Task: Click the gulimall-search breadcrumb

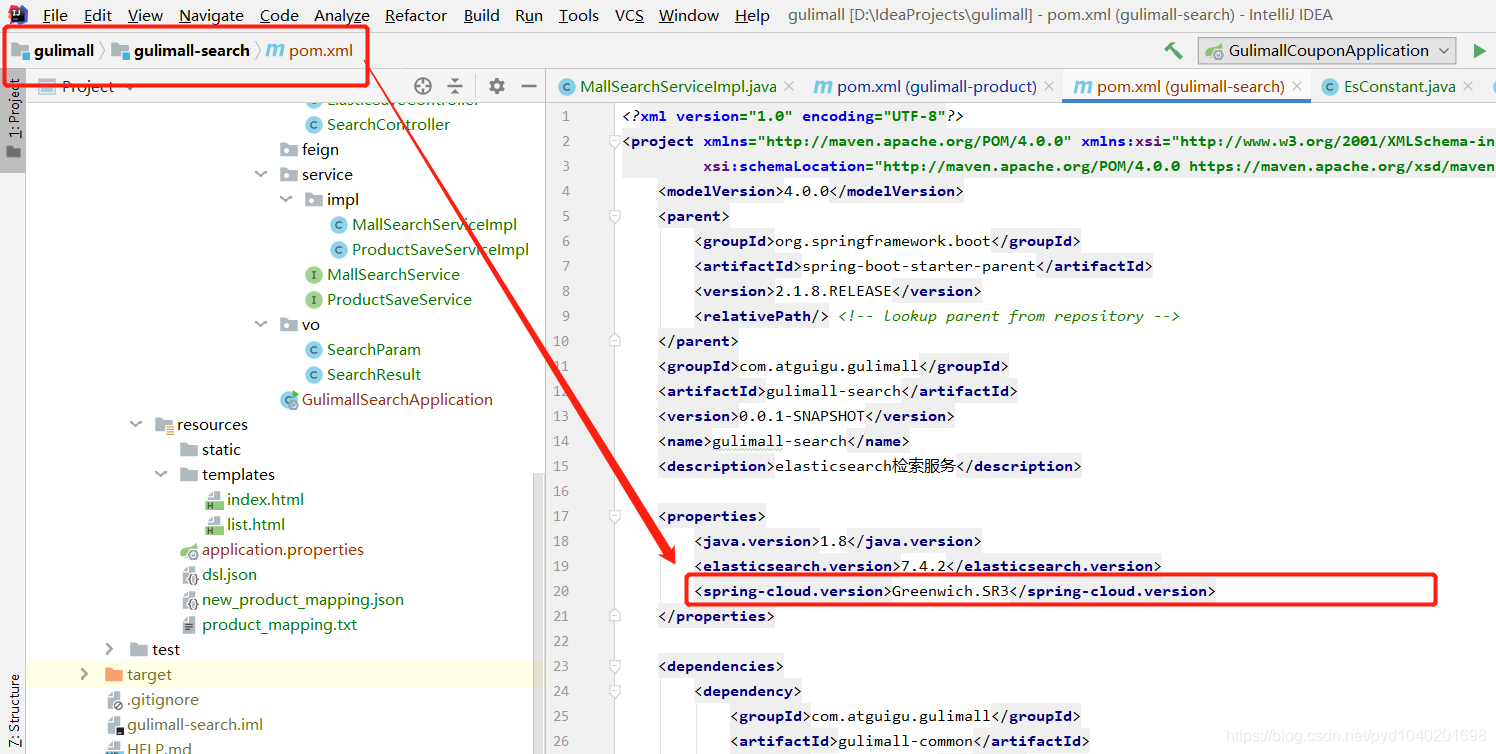Action: (181, 50)
